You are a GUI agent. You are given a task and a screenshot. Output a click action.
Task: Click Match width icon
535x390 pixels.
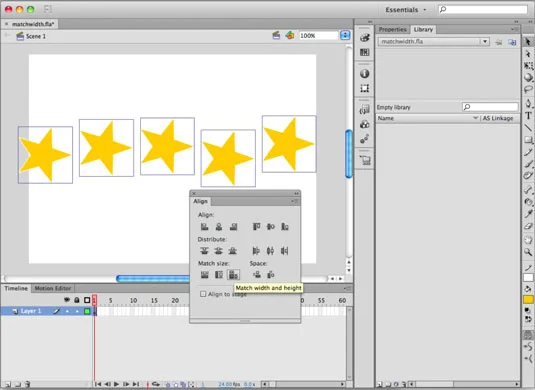(x=204, y=275)
